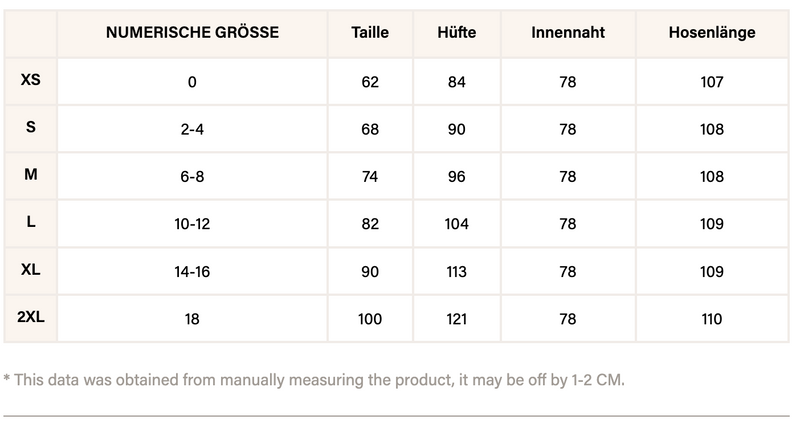Select the L size row label
This screenshot has width=800, height=431.
tap(30, 222)
